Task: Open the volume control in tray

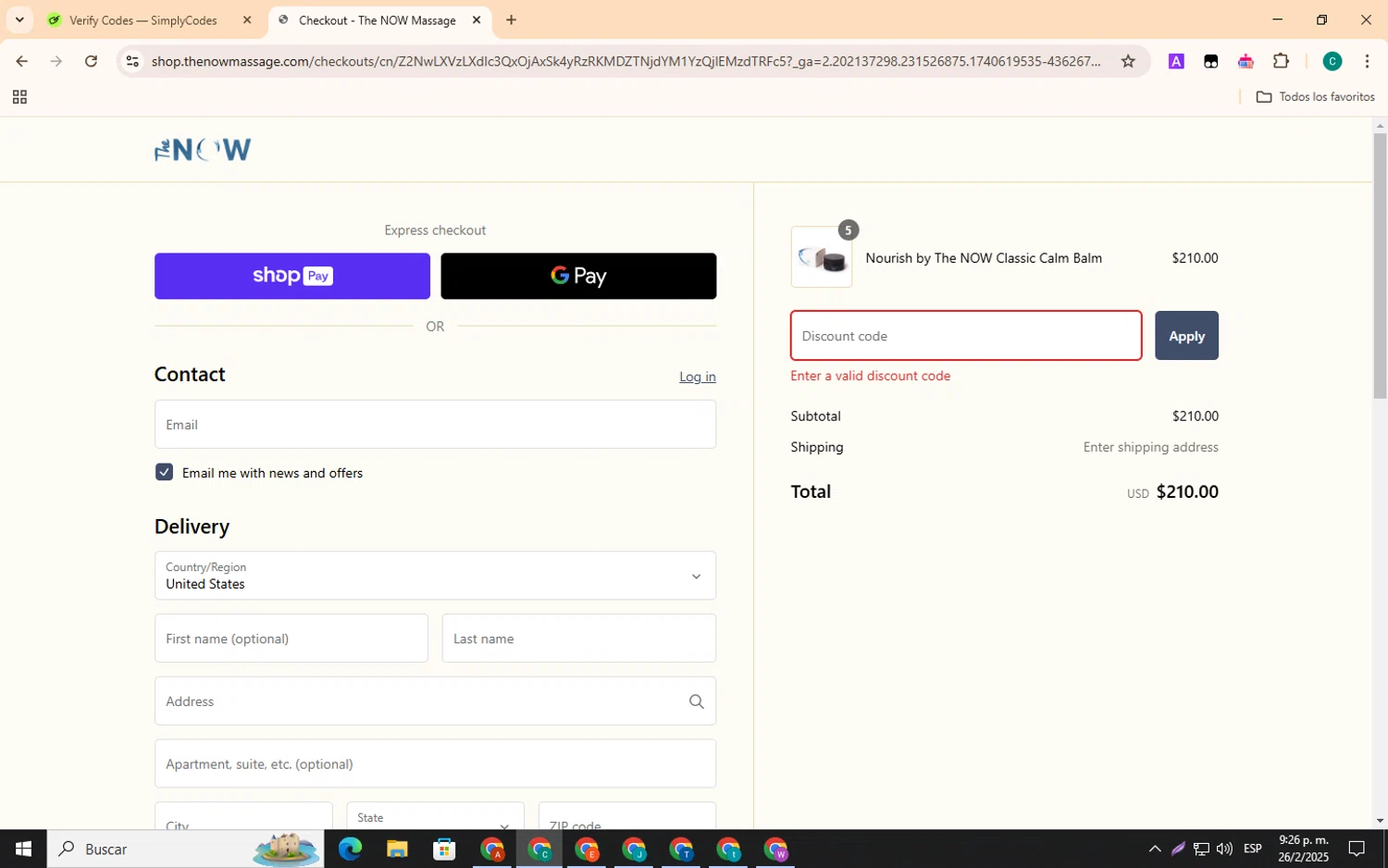Action: [x=1224, y=849]
